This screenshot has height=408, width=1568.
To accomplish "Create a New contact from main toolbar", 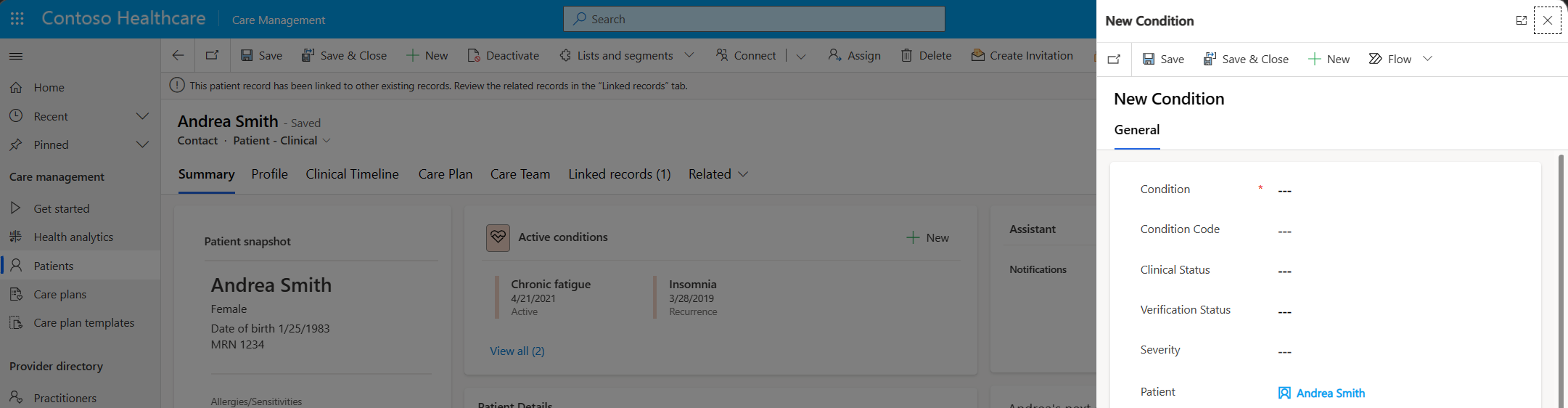I will [x=427, y=55].
